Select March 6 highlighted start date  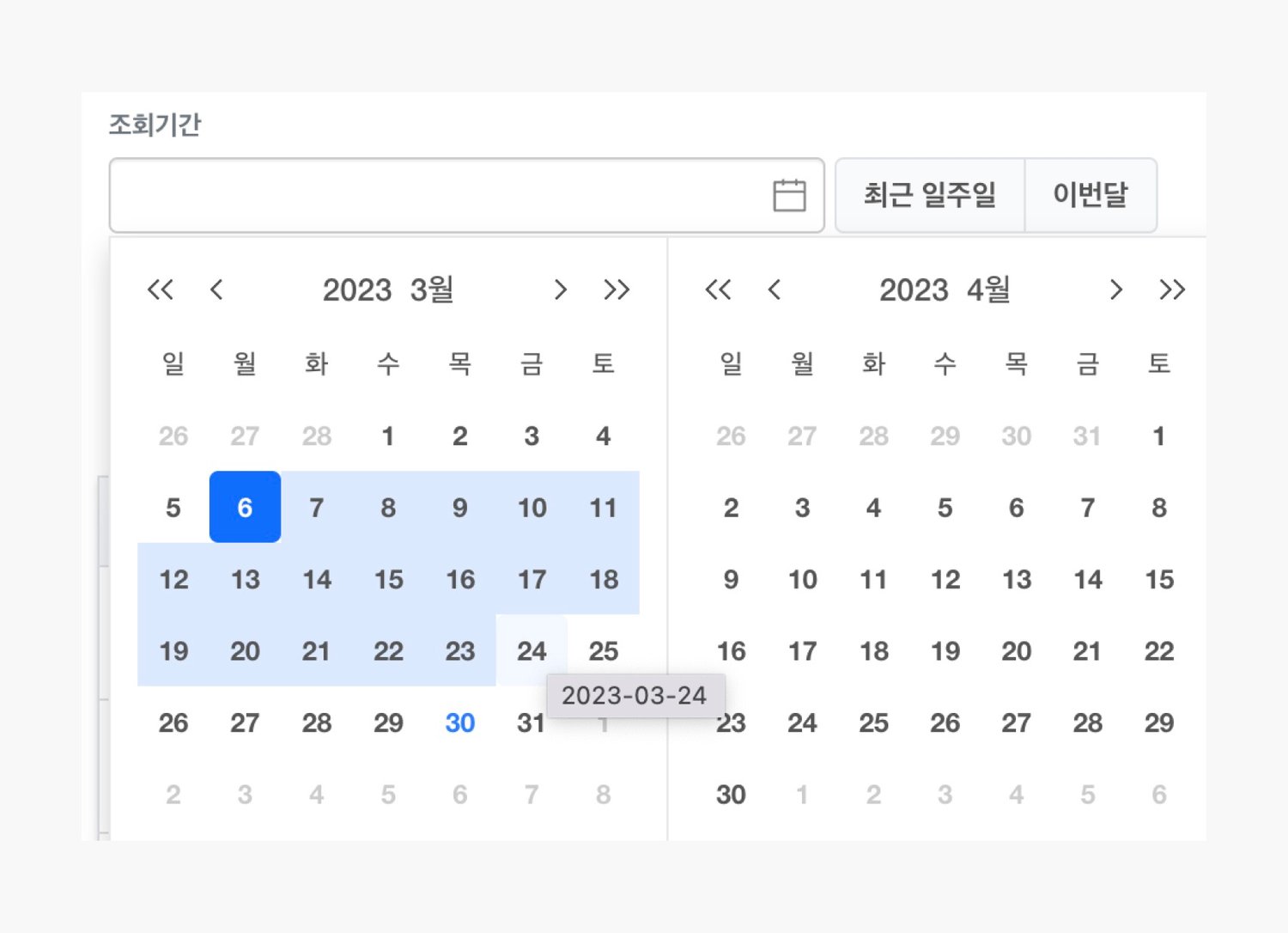coord(245,508)
